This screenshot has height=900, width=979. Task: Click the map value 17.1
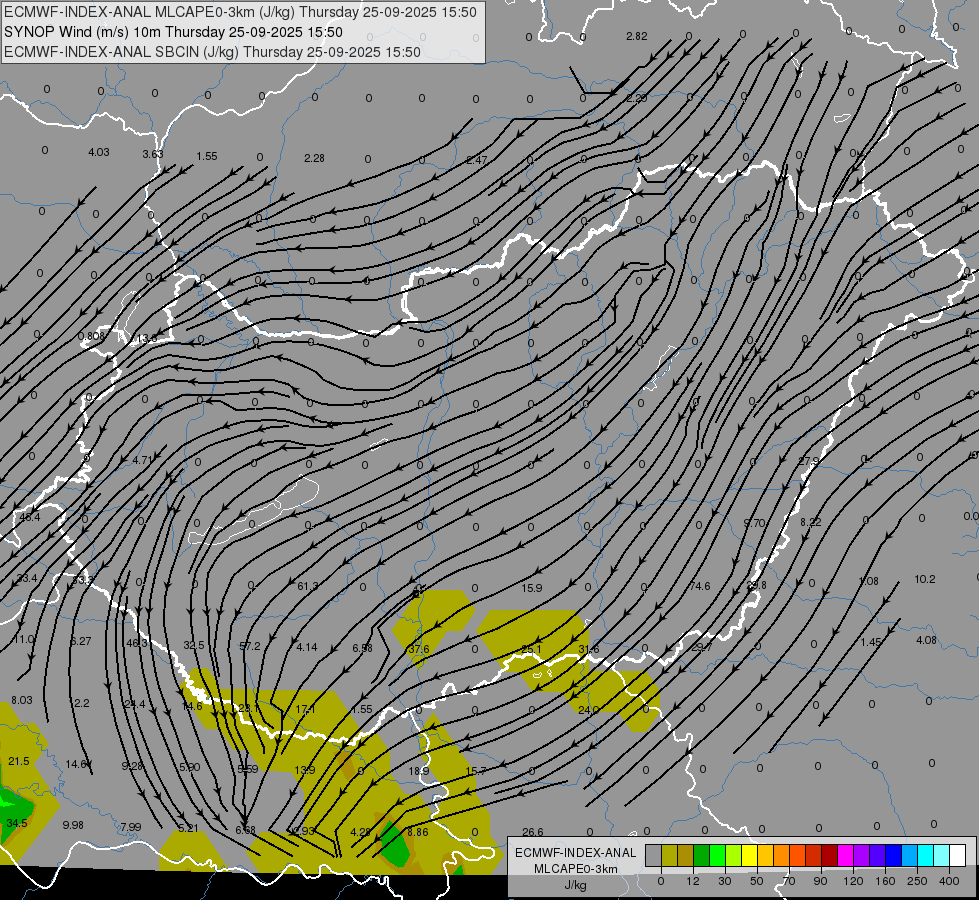pyautogui.click(x=305, y=709)
